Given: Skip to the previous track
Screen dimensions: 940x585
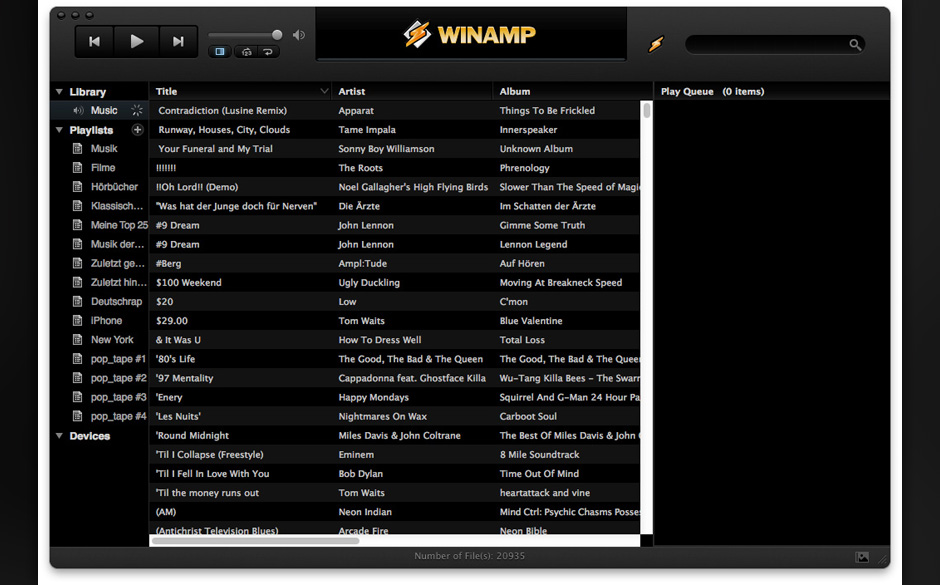Looking at the screenshot, I should 95,41.
